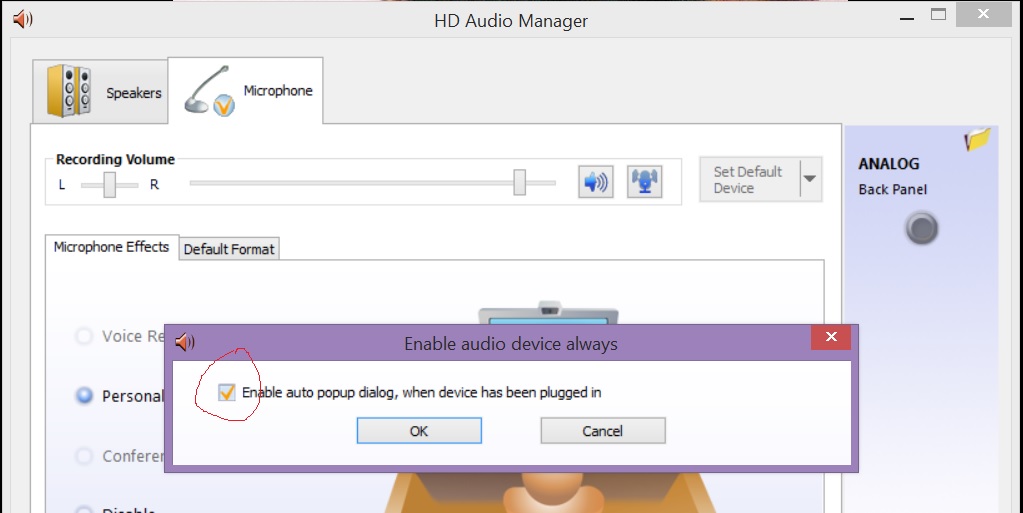Select the Conference radio option

[x=84, y=456]
